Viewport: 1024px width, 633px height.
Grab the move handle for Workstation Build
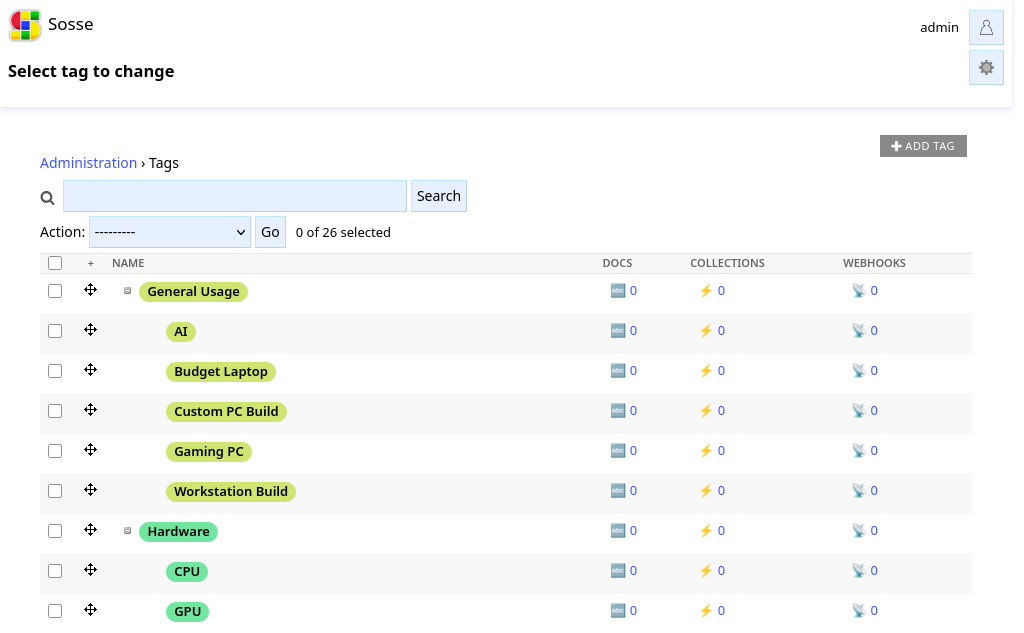coord(91,490)
